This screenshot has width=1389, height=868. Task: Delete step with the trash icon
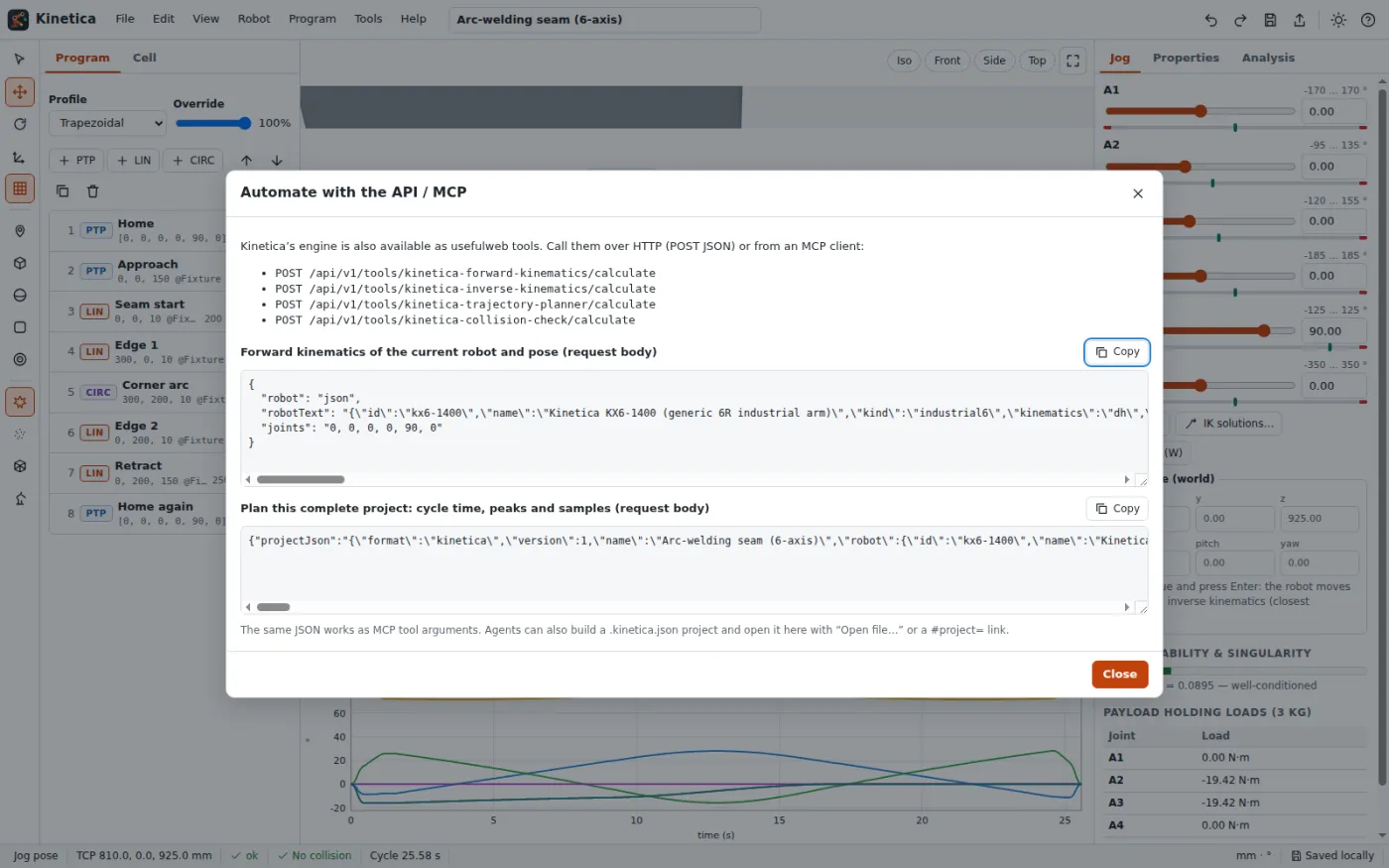(x=92, y=191)
